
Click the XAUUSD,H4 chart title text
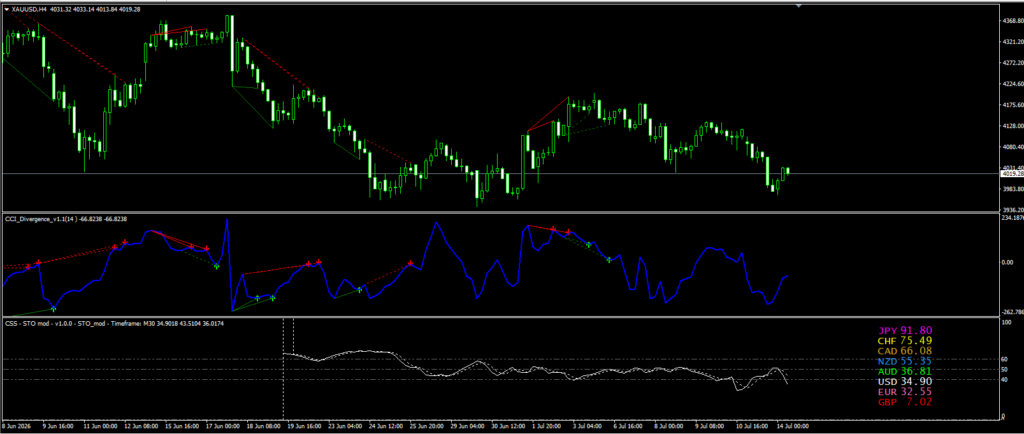(x=28, y=9)
